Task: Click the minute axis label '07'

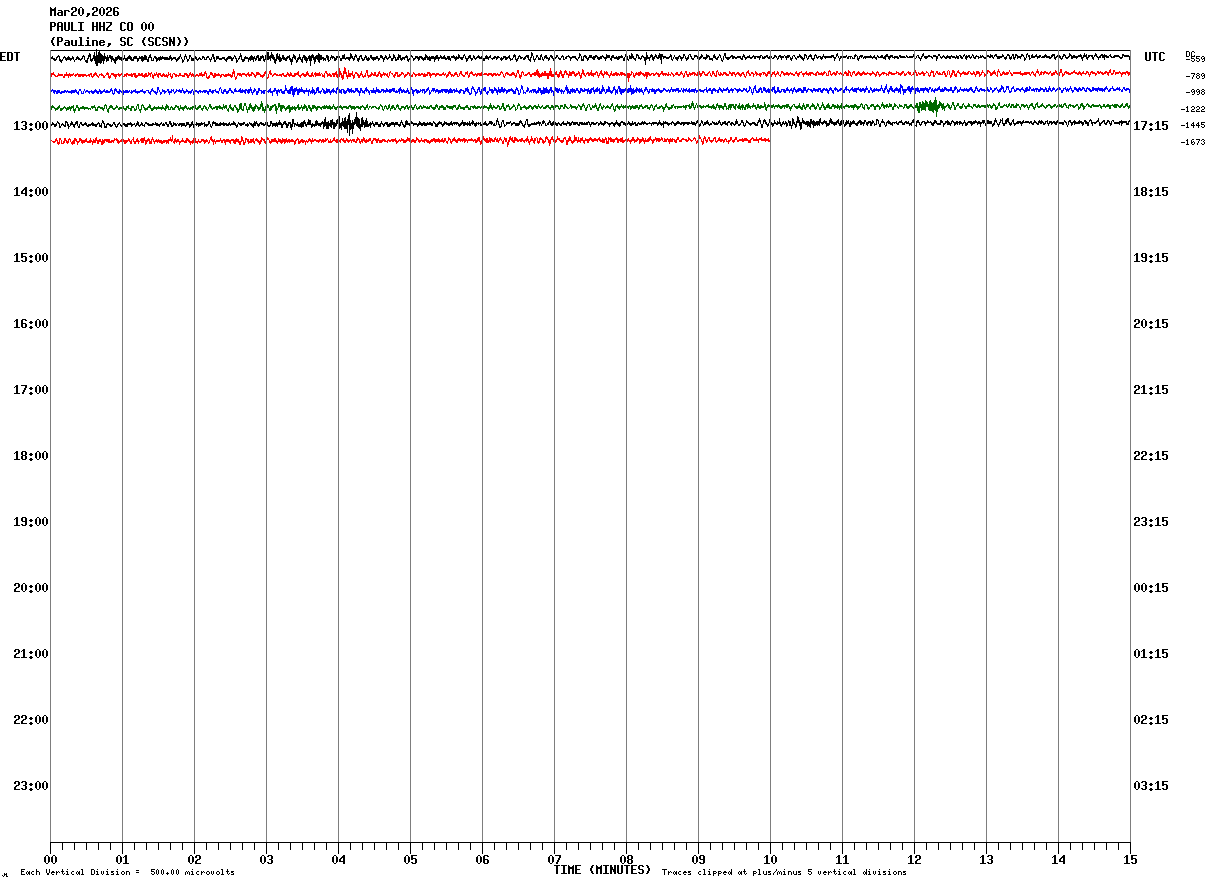Action: tap(554, 860)
